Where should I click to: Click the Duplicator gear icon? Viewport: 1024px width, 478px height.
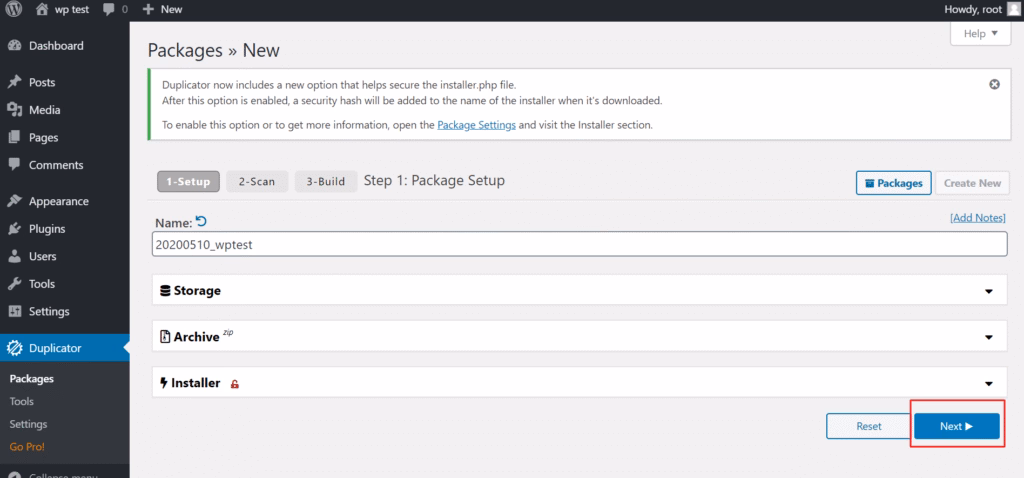(x=14, y=348)
